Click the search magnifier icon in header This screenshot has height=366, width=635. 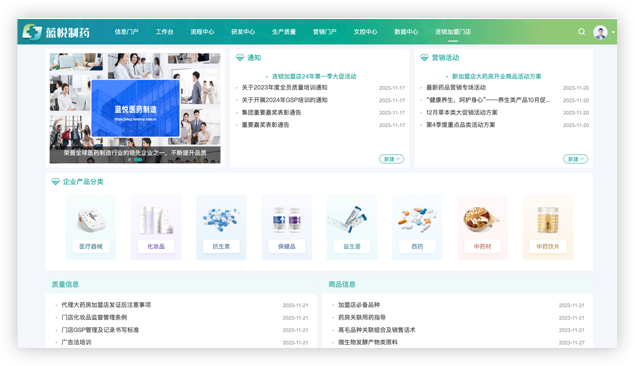[x=582, y=32]
